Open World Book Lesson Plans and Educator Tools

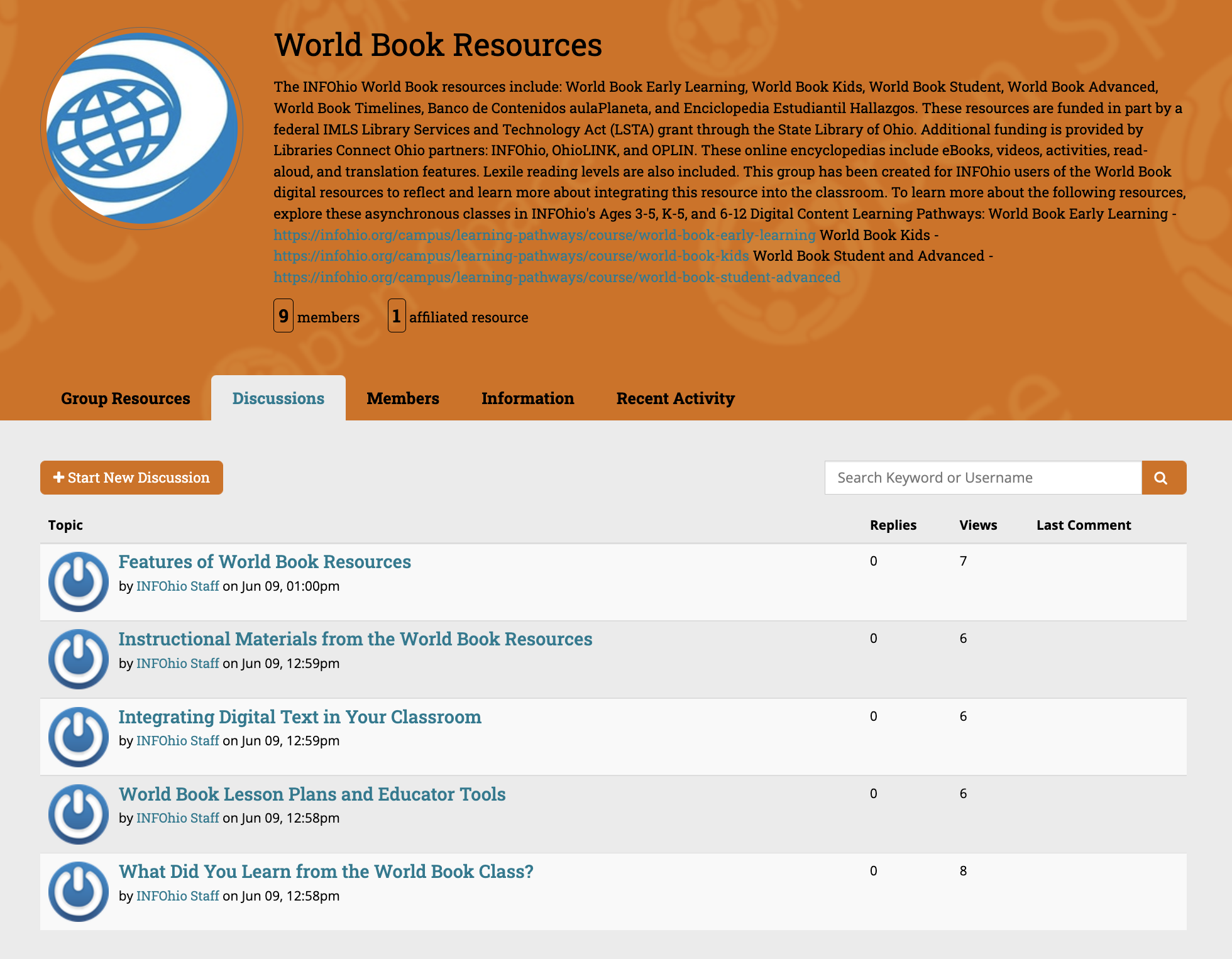coord(312,794)
